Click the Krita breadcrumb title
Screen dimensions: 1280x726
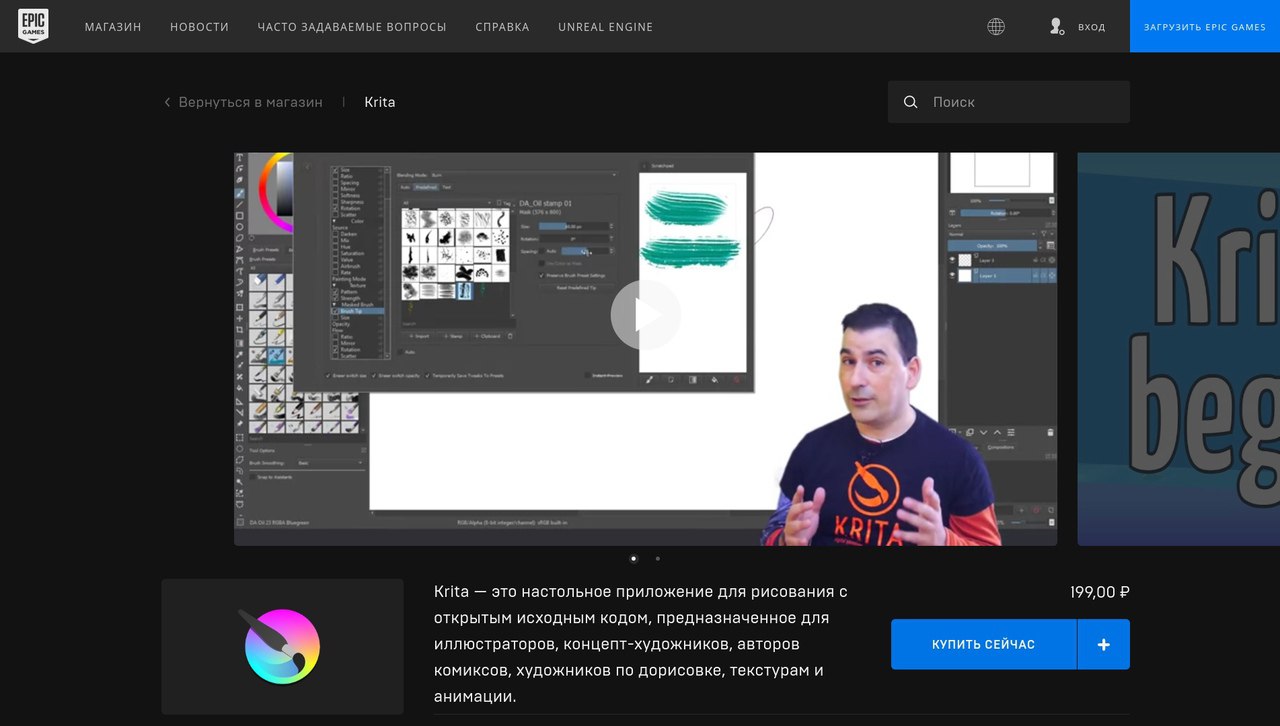click(380, 102)
